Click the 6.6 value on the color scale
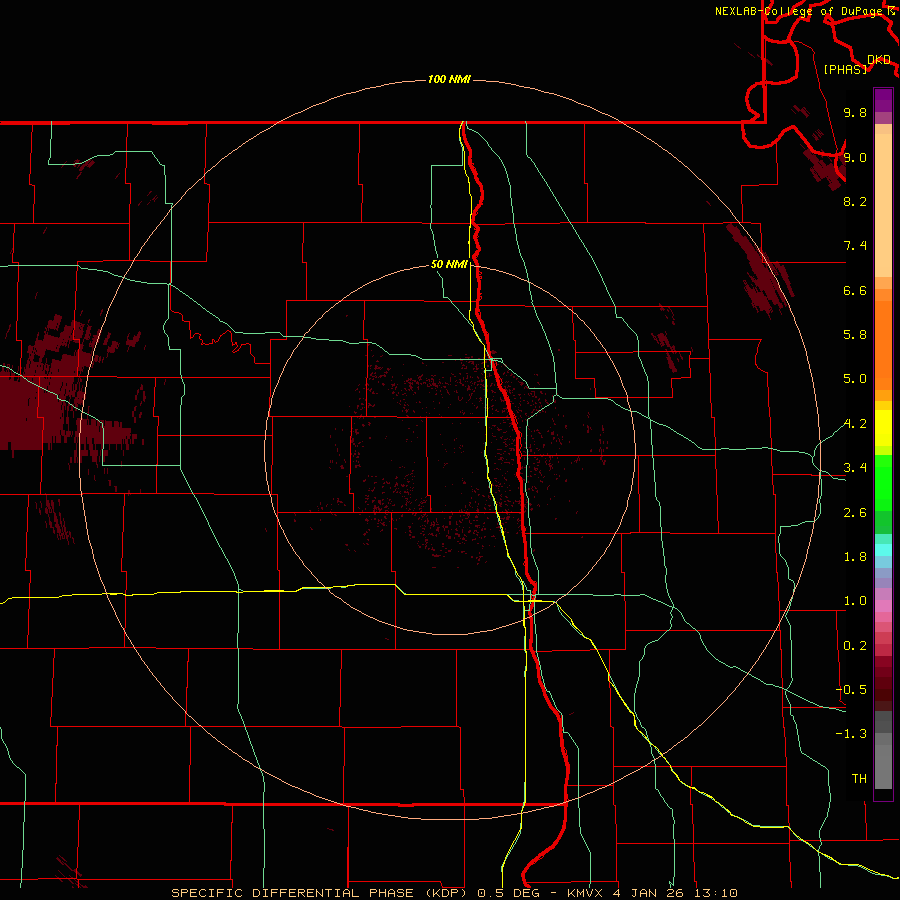This screenshot has height=900, width=900. pos(855,290)
